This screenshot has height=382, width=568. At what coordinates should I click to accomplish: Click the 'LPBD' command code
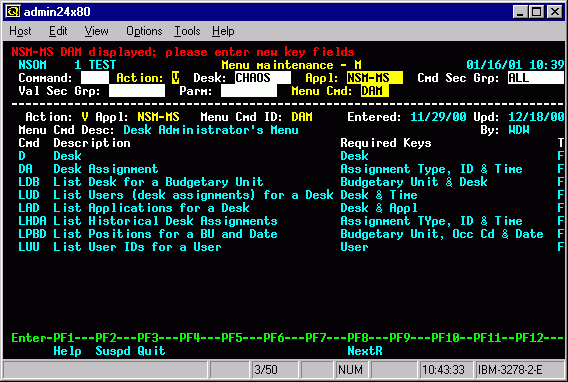point(32,234)
